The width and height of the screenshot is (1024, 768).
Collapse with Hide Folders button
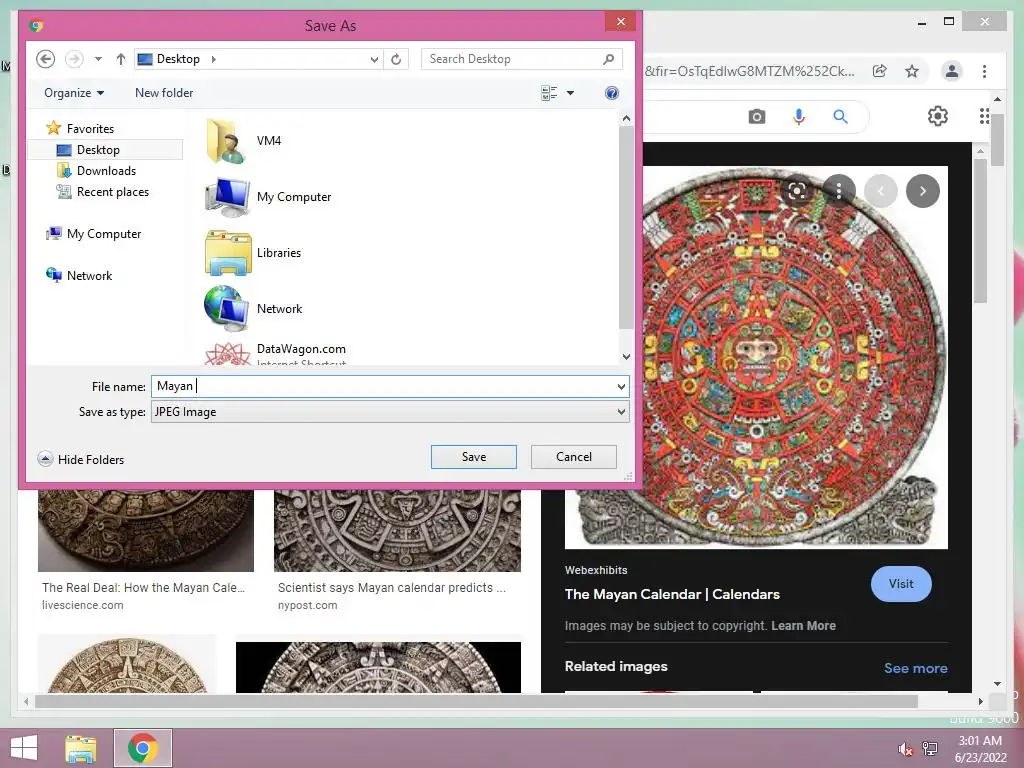81,459
